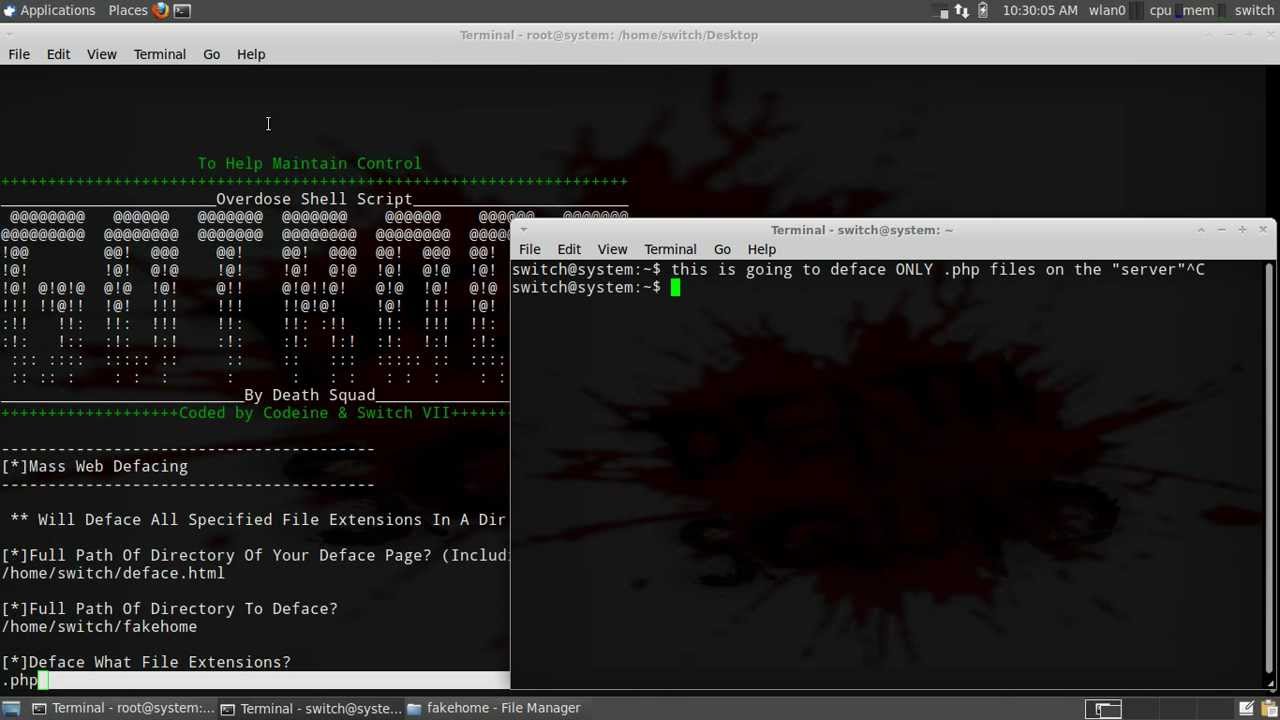
Task: Click the switch@system terminal vertical scrollbar
Action: (x=1269, y=470)
